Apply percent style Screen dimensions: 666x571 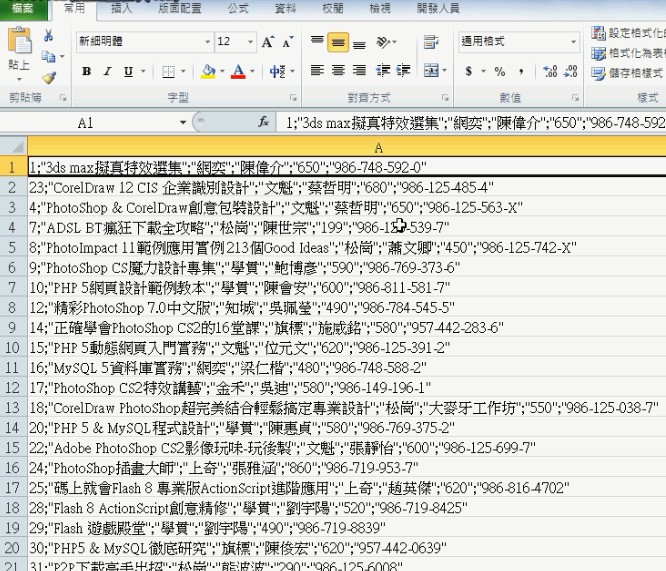coord(500,71)
